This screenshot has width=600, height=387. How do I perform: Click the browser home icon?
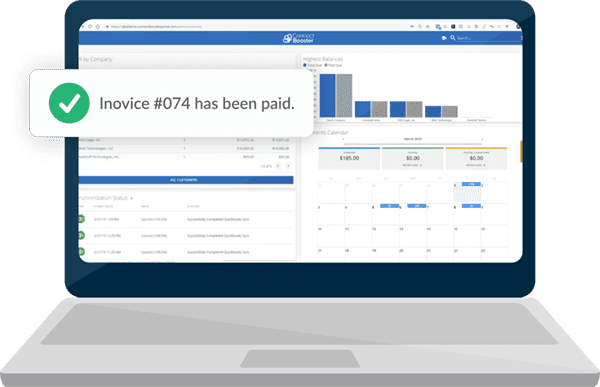click(98, 26)
